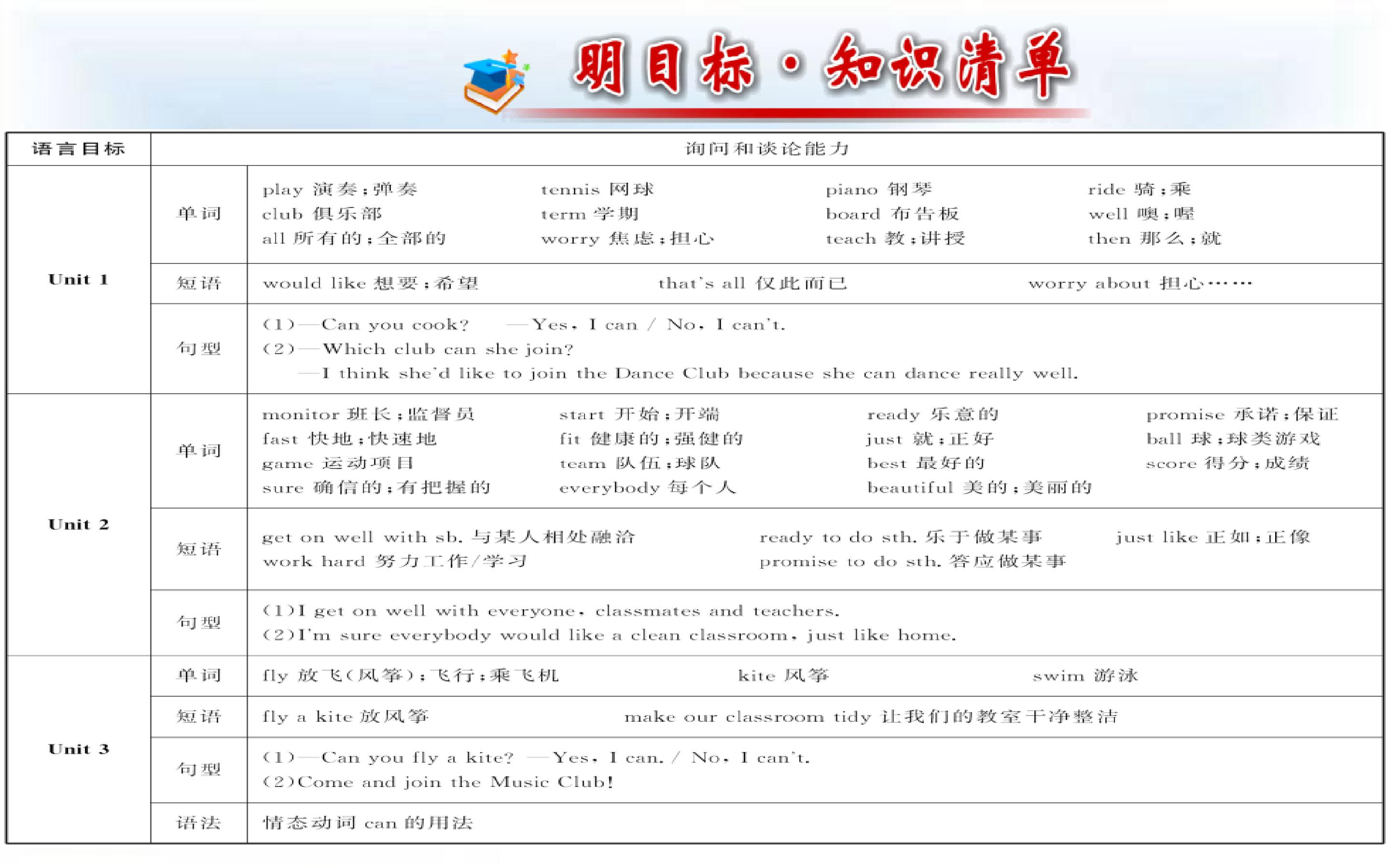This screenshot has width=1390, height=868.
Task: Select the Unit 2 row label
Action: (79, 524)
